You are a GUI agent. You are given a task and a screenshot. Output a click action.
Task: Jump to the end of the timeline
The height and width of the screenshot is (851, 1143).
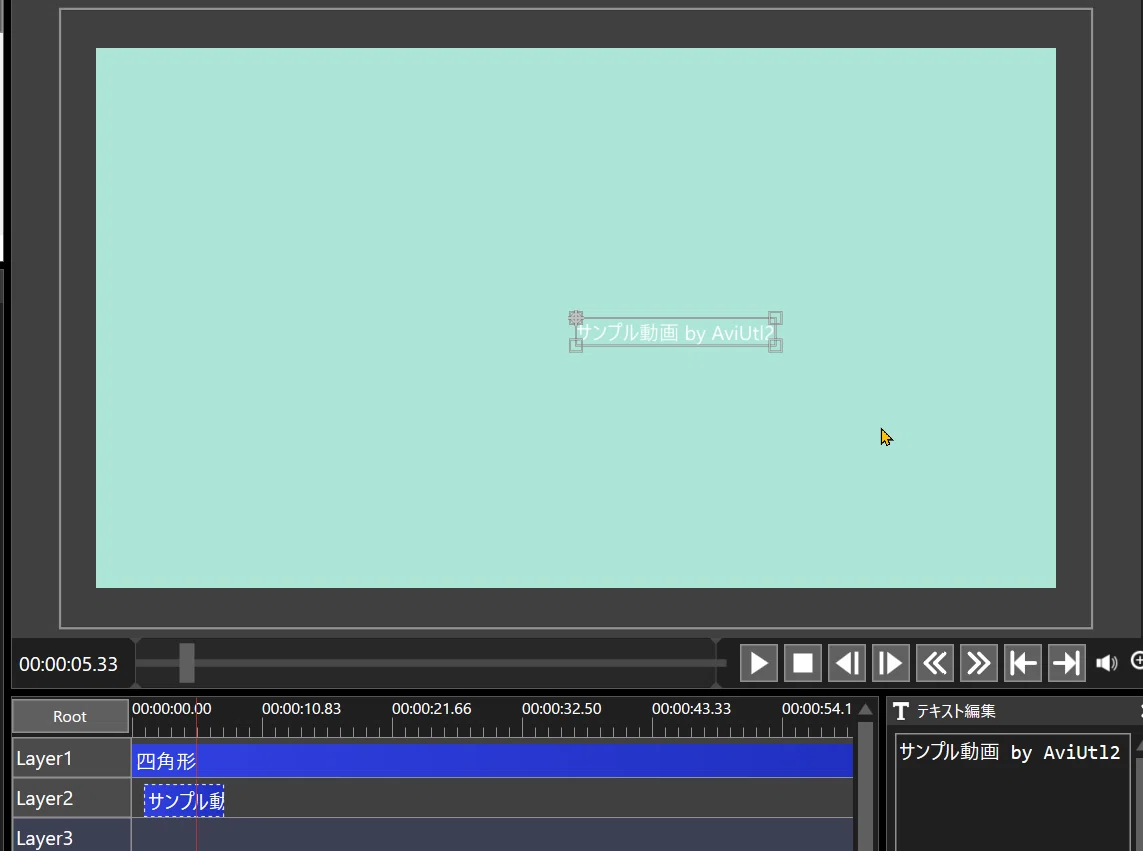click(1066, 663)
